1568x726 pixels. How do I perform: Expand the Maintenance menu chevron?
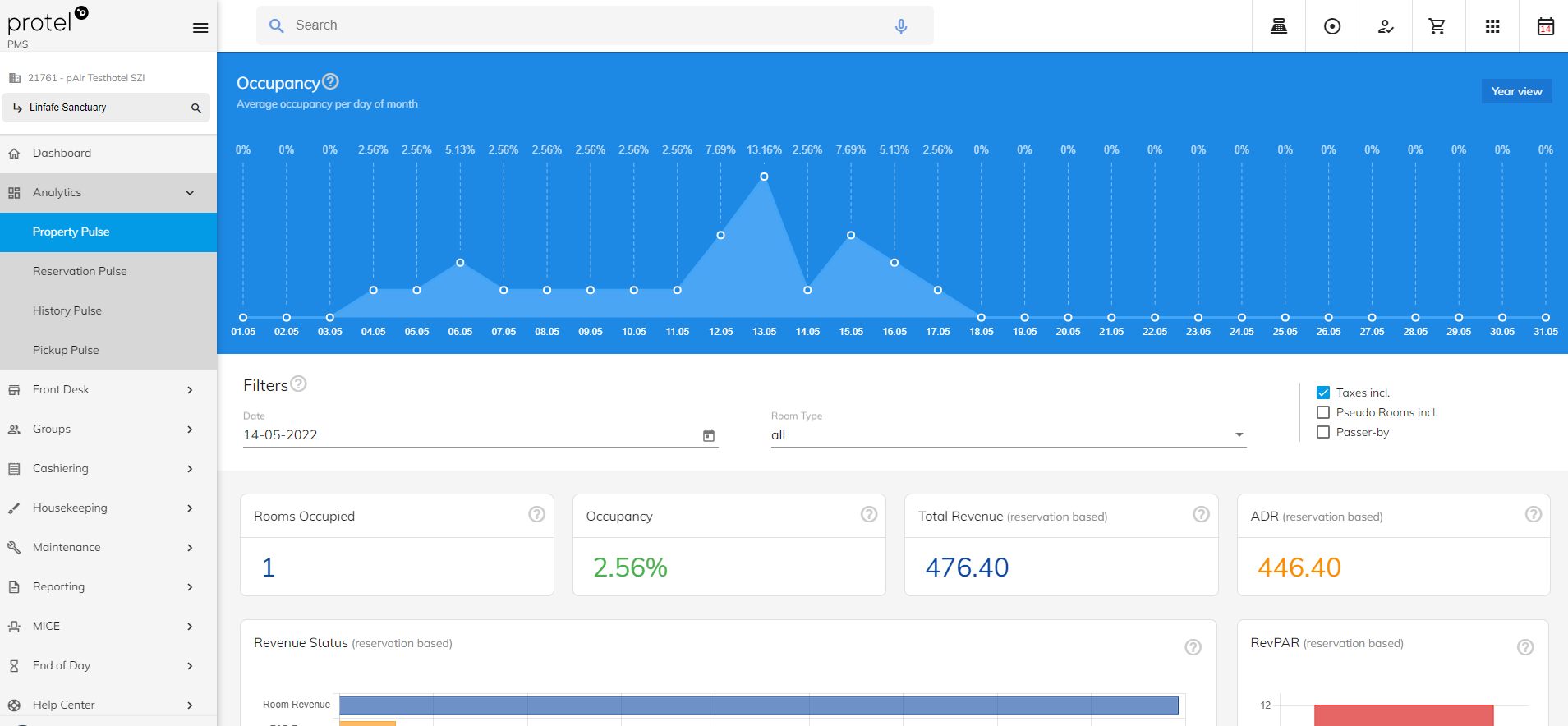pos(190,548)
